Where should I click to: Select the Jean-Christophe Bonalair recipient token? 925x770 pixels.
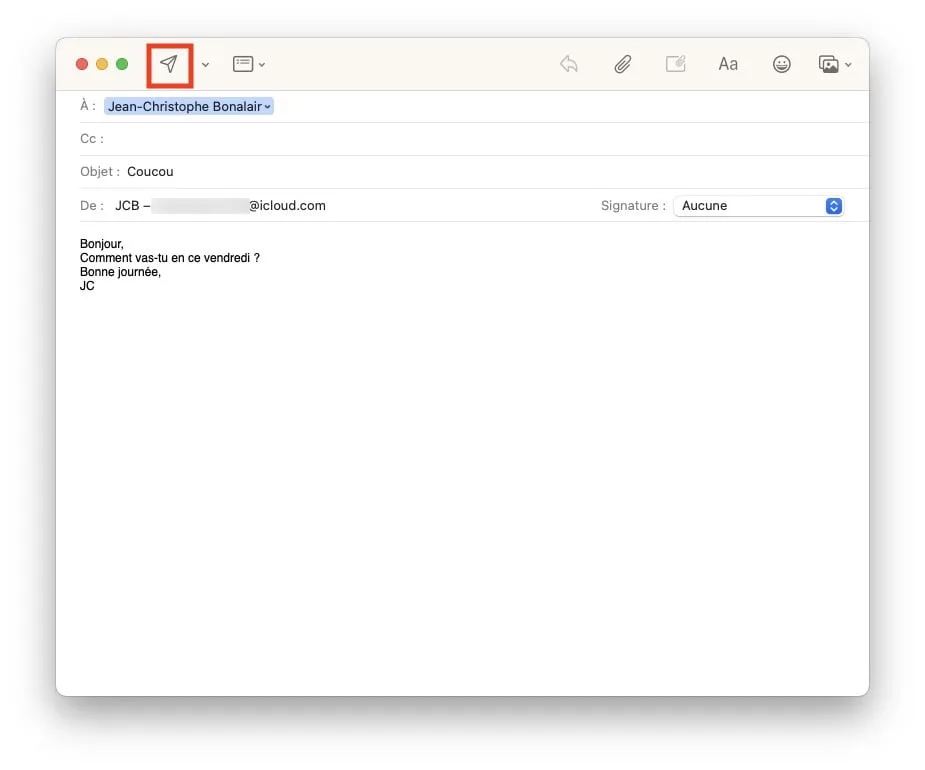[x=186, y=106]
